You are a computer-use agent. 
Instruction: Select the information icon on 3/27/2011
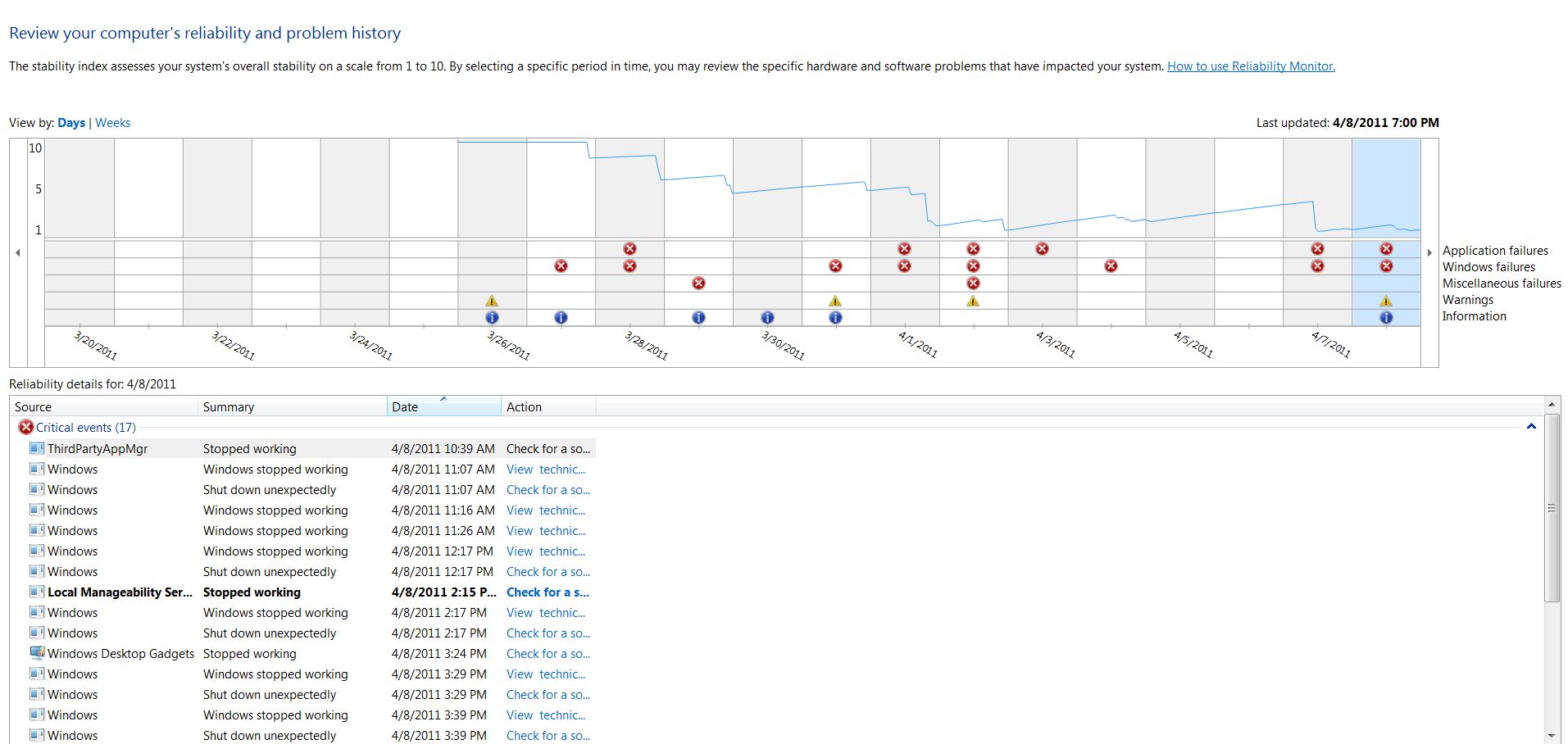click(x=561, y=317)
